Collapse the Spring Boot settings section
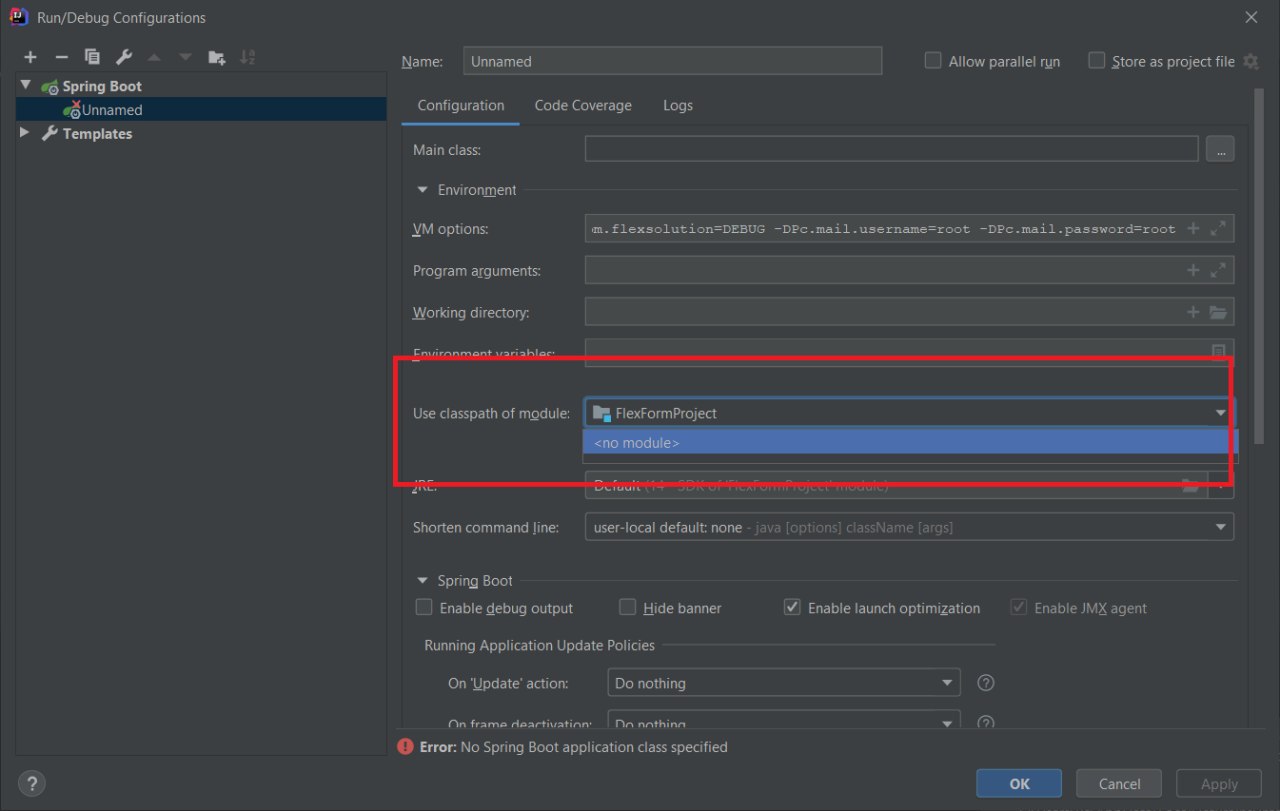Image resolution: width=1280 pixels, height=811 pixels. pyautogui.click(x=423, y=580)
